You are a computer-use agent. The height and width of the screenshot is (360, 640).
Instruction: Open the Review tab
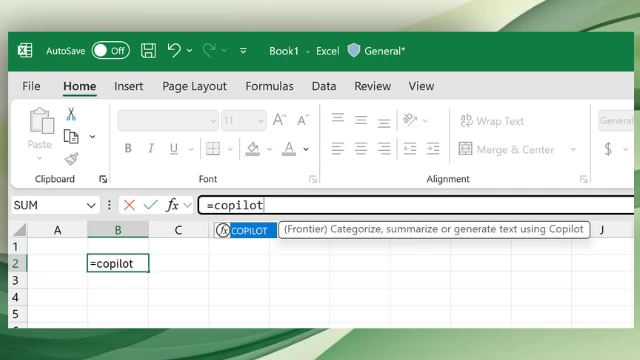(x=373, y=86)
